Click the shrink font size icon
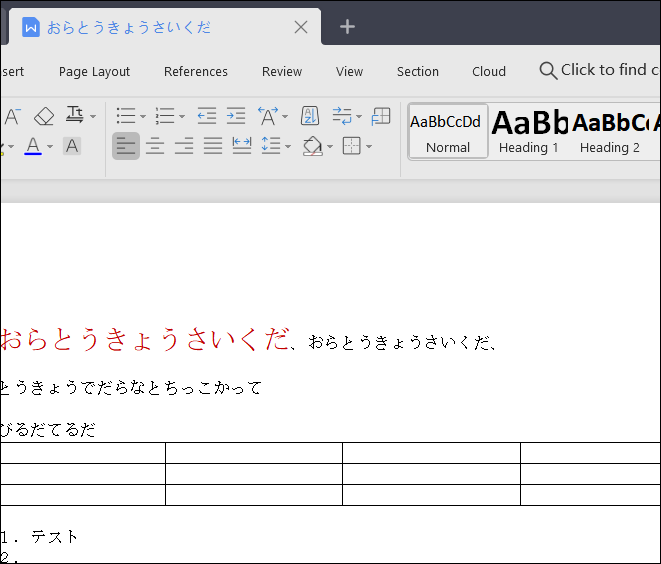Viewport: 661px width, 564px height. point(12,116)
